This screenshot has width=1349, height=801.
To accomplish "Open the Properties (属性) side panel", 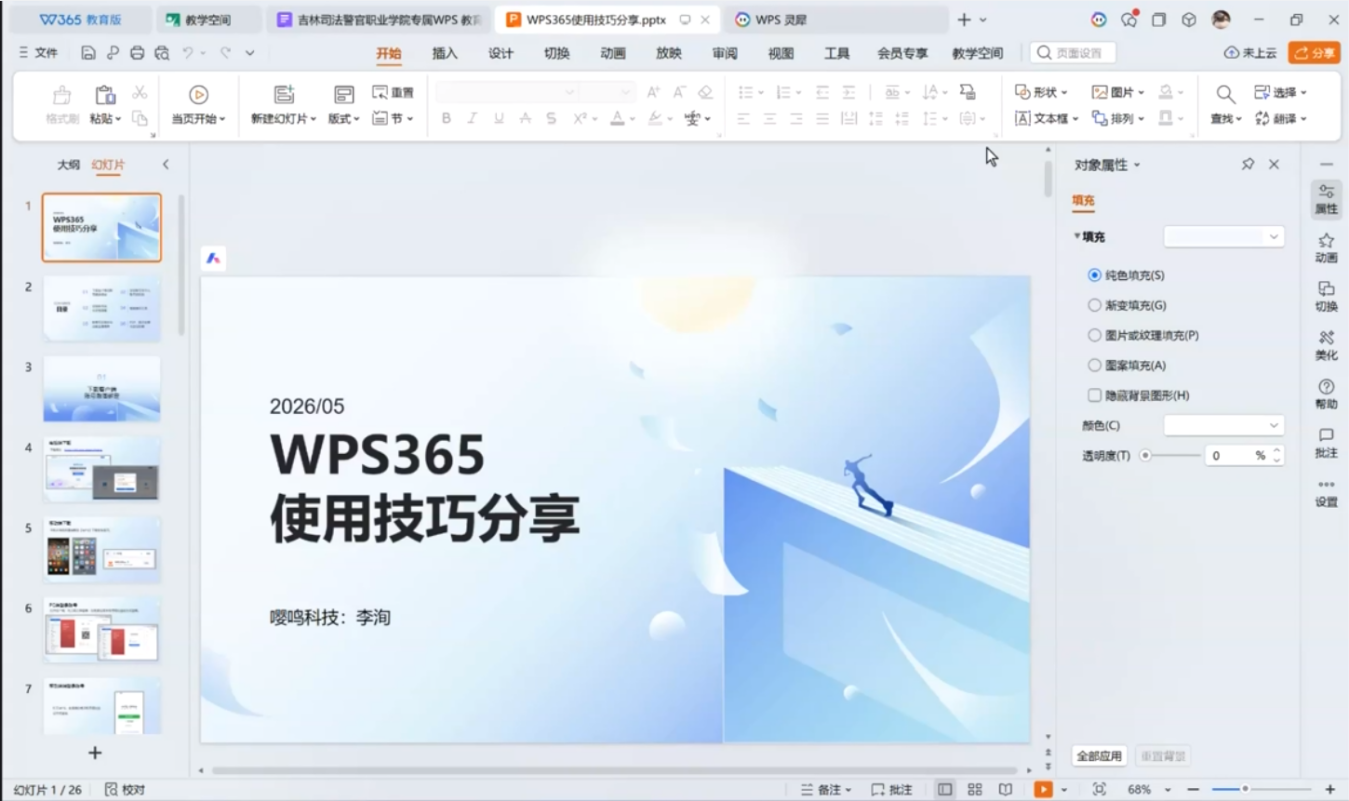I will (1326, 199).
